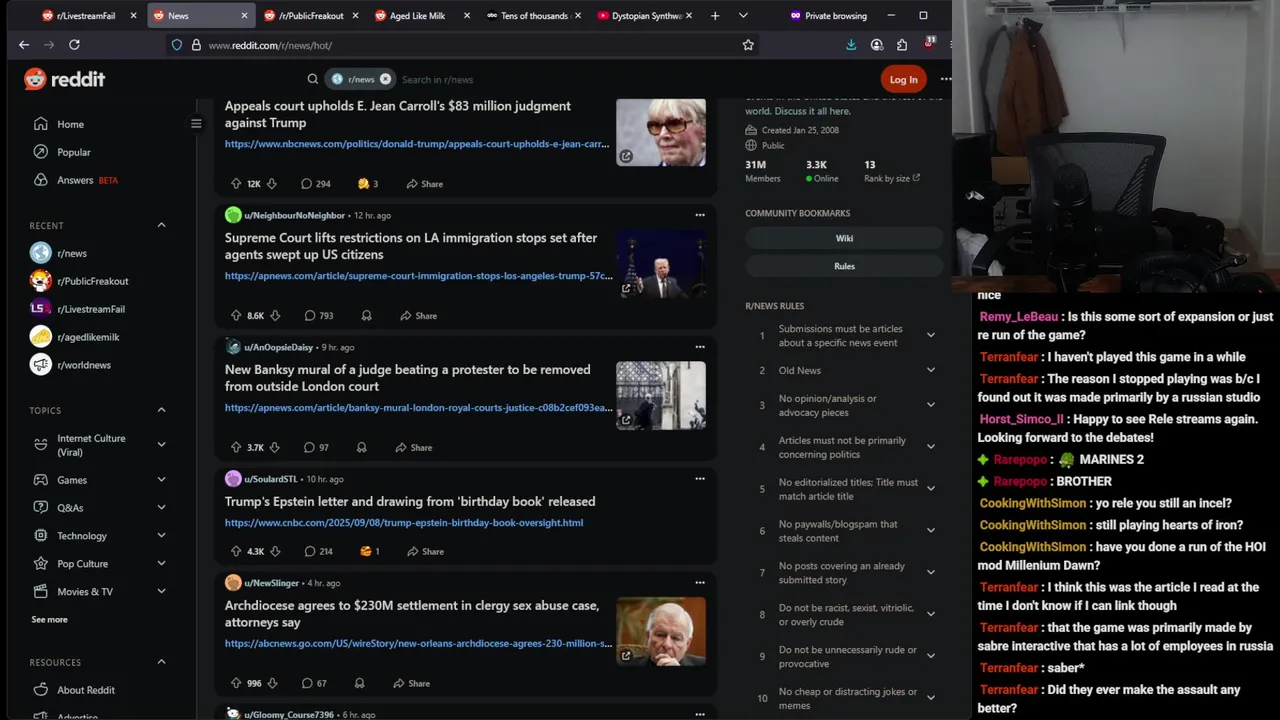Click the Reddit logo home link
Viewport: 1280px width, 720px height.
coord(64,79)
